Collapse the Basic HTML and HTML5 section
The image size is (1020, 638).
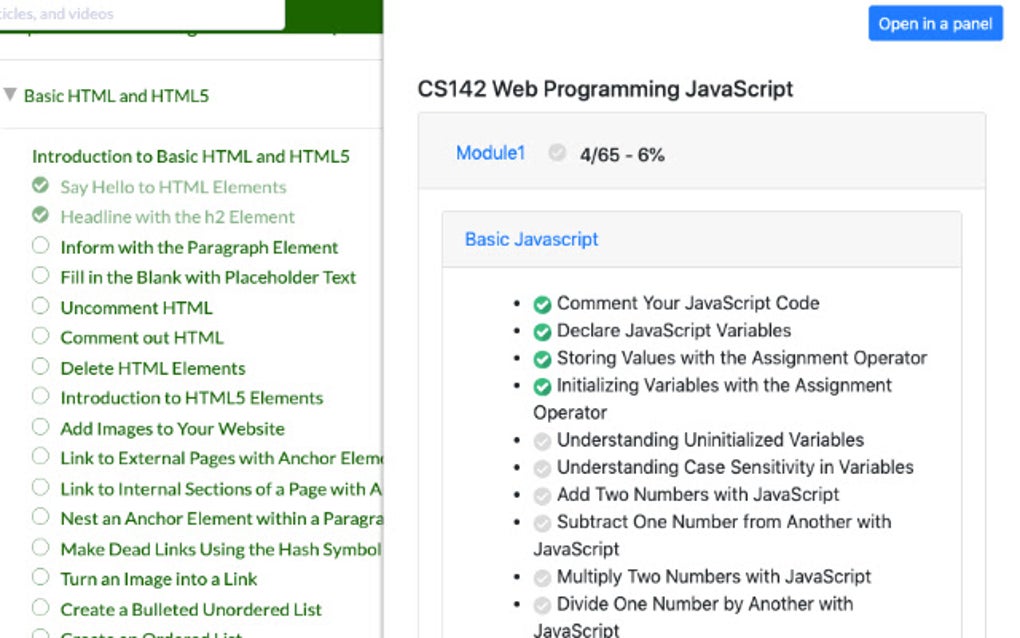[x=11, y=95]
